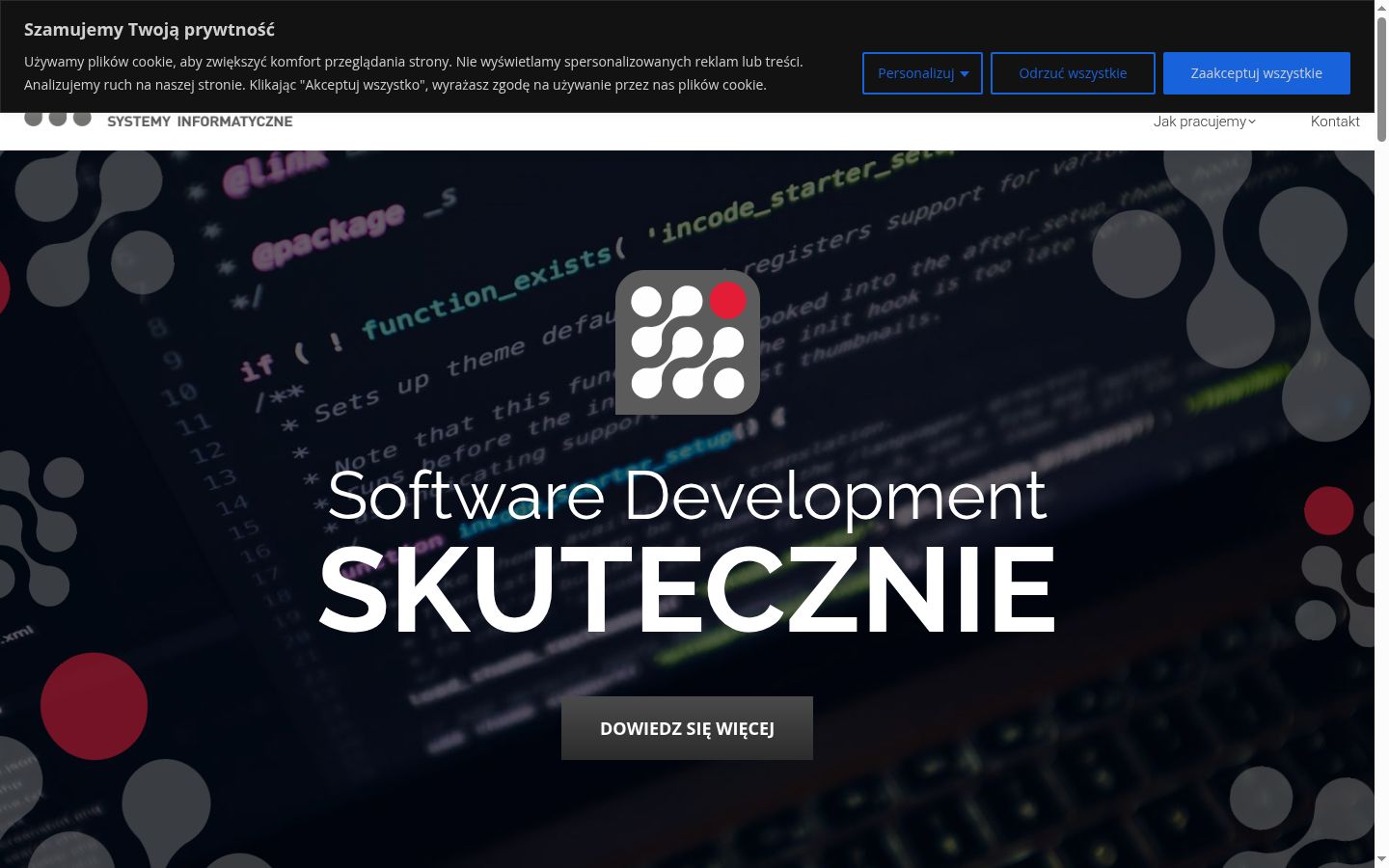Click the Szamujemy Twoją prywtność heading
The width and height of the screenshot is (1389, 868).
(x=150, y=30)
